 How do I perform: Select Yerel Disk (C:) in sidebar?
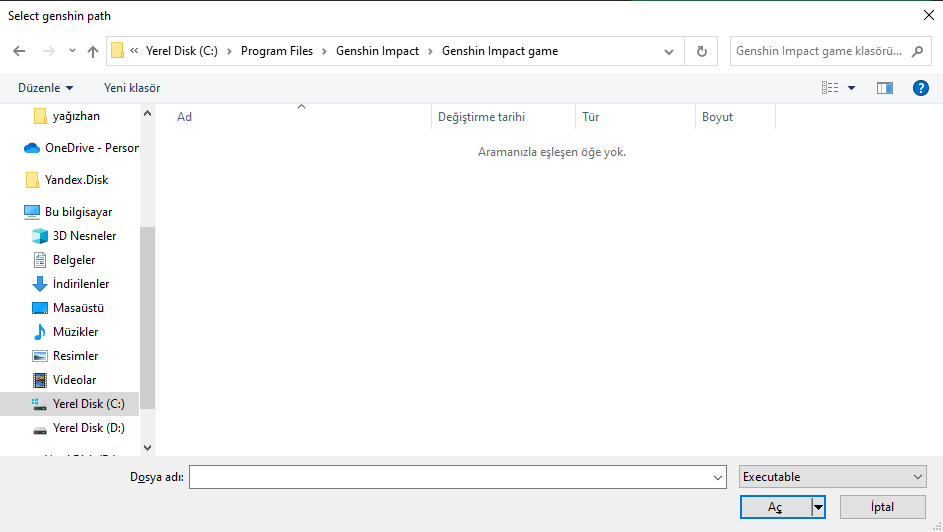point(70,404)
